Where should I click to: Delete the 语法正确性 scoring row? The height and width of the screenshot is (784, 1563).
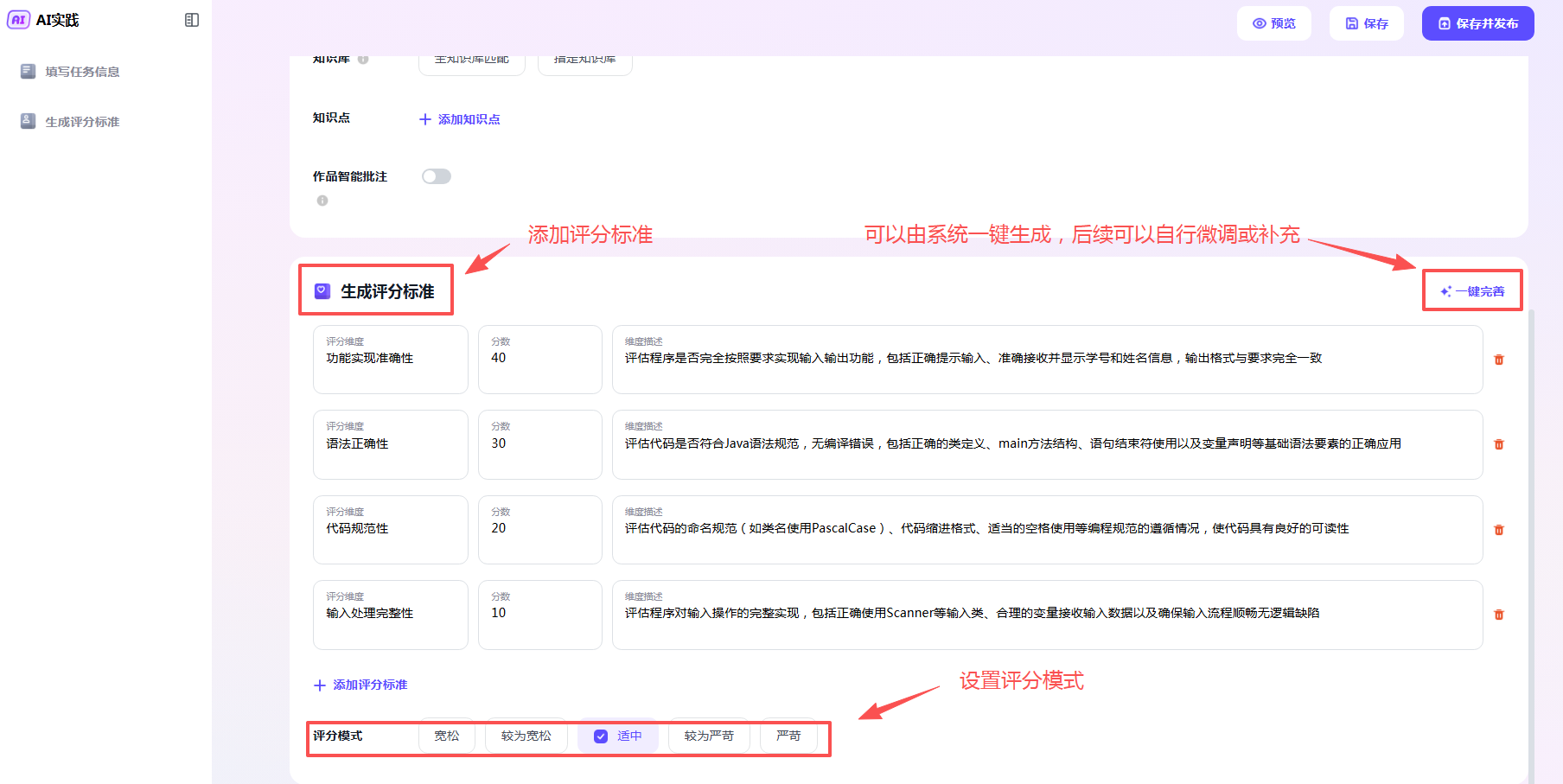(1499, 444)
